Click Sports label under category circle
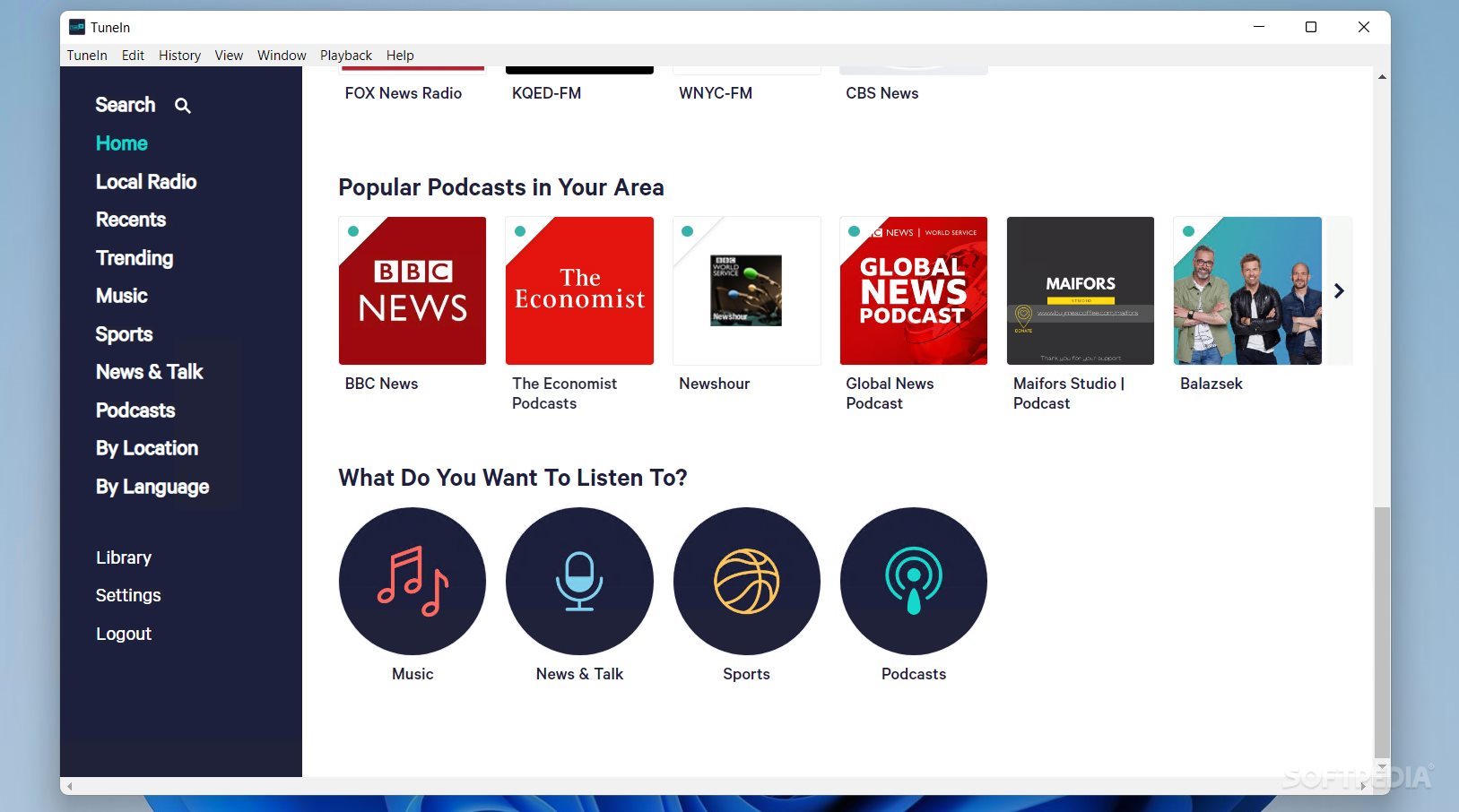The image size is (1459, 812). (x=746, y=674)
